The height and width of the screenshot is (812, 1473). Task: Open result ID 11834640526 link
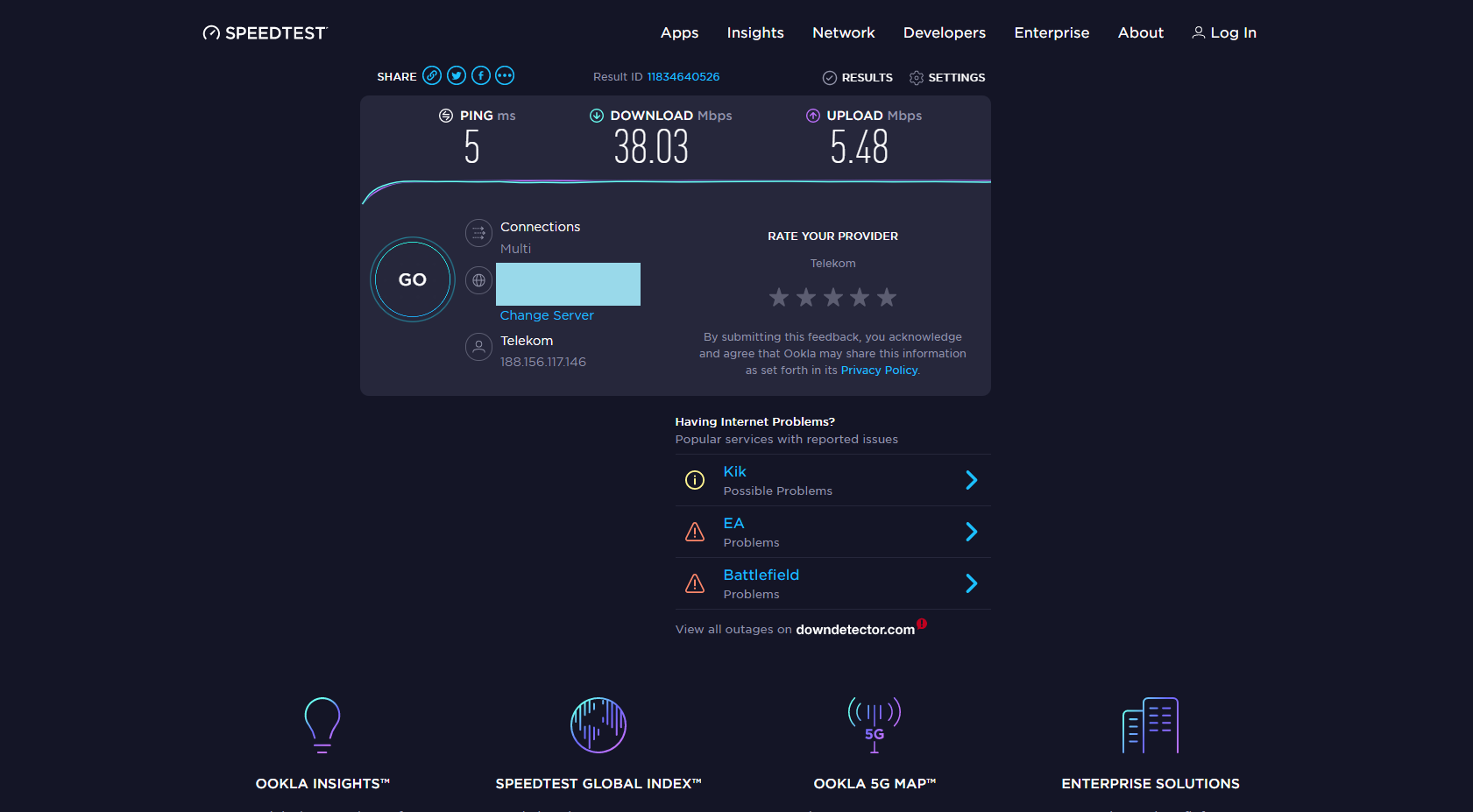pyautogui.click(x=683, y=77)
